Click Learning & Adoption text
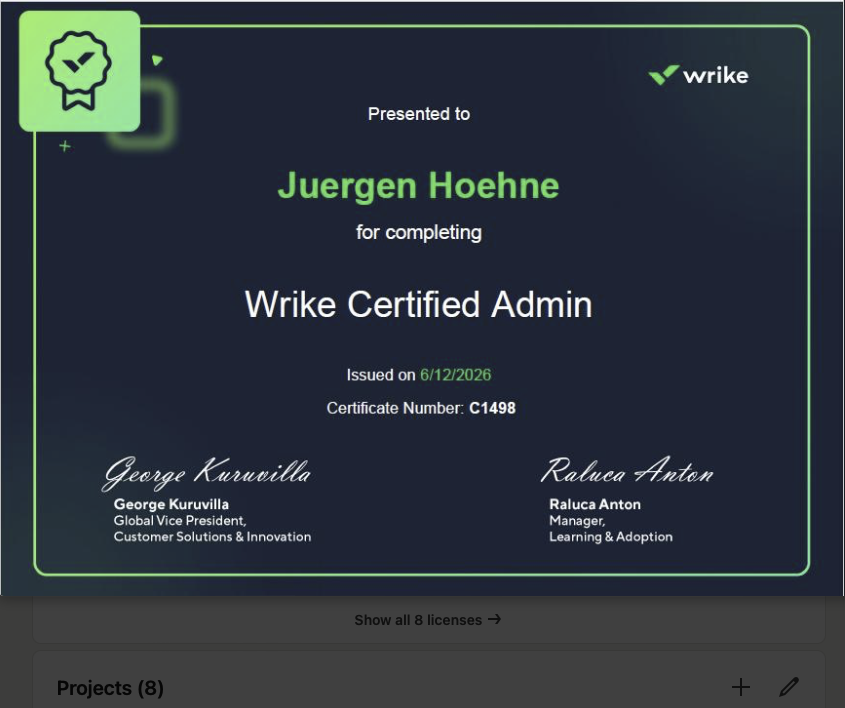 coord(611,537)
